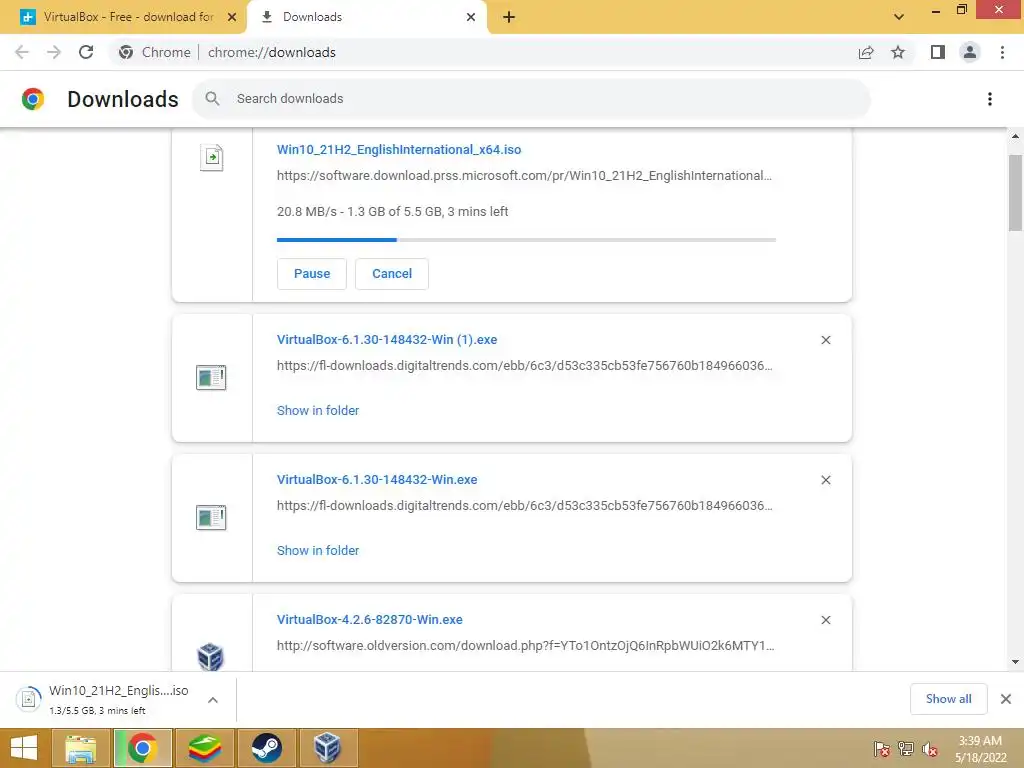1024x768 pixels.
Task: Open Chrome's three-dot main menu
Action: tap(1002, 52)
